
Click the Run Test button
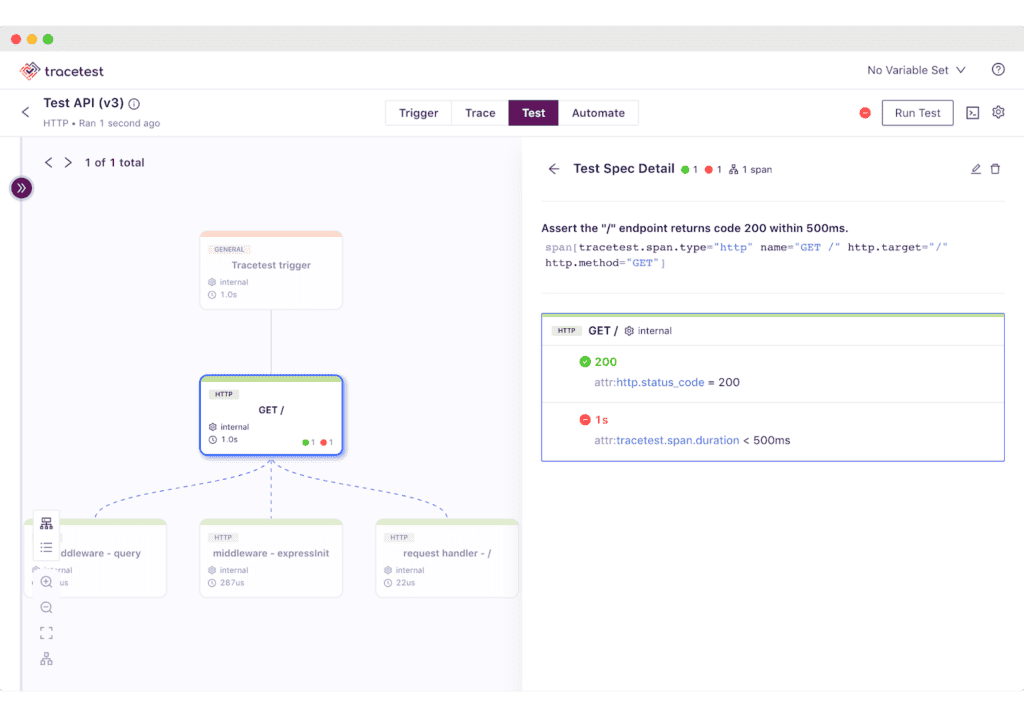coord(917,113)
